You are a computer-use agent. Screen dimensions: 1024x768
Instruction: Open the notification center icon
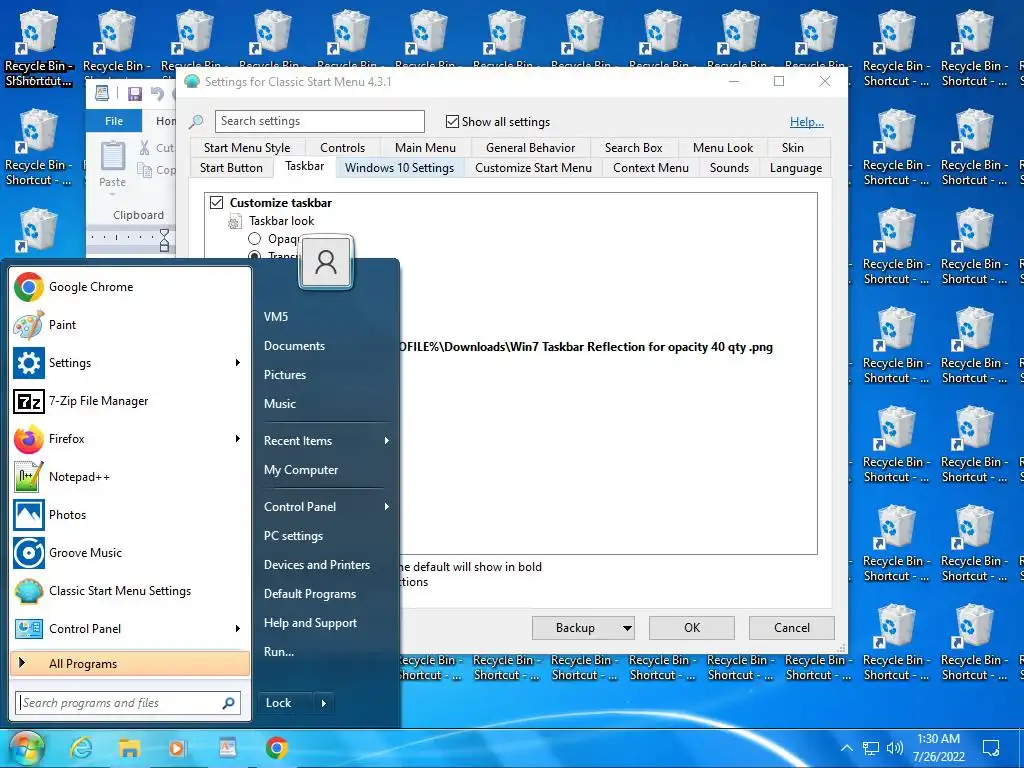click(x=991, y=748)
